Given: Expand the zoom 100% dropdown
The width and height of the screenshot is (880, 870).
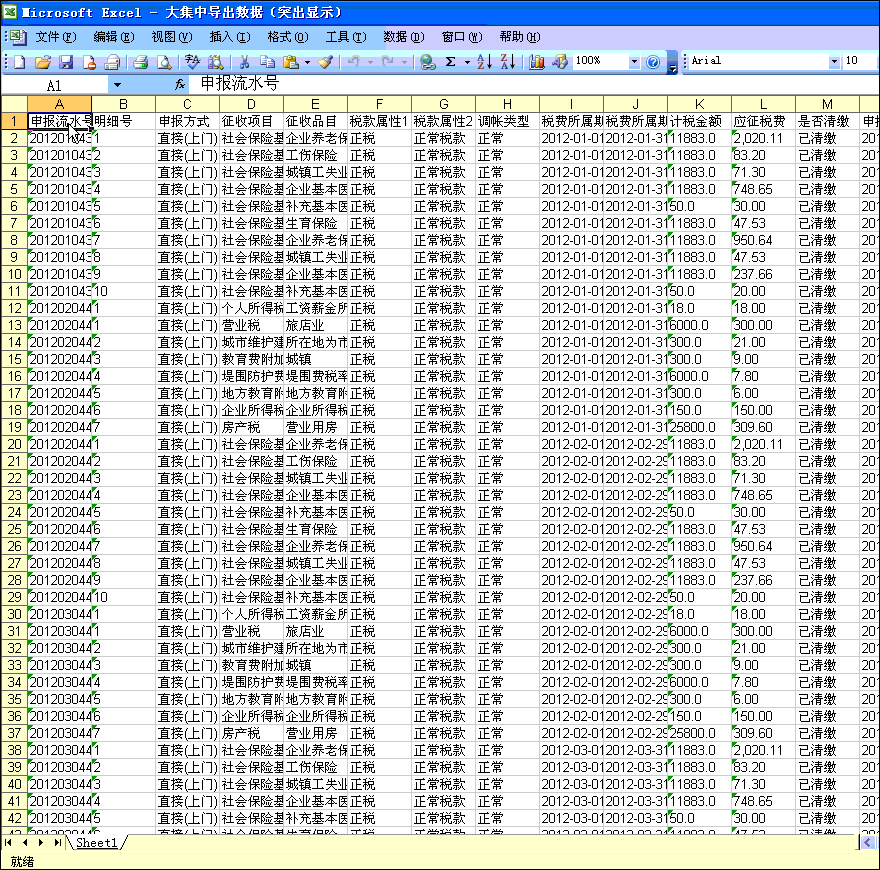Looking at the screenshot, I should (633, 62).
